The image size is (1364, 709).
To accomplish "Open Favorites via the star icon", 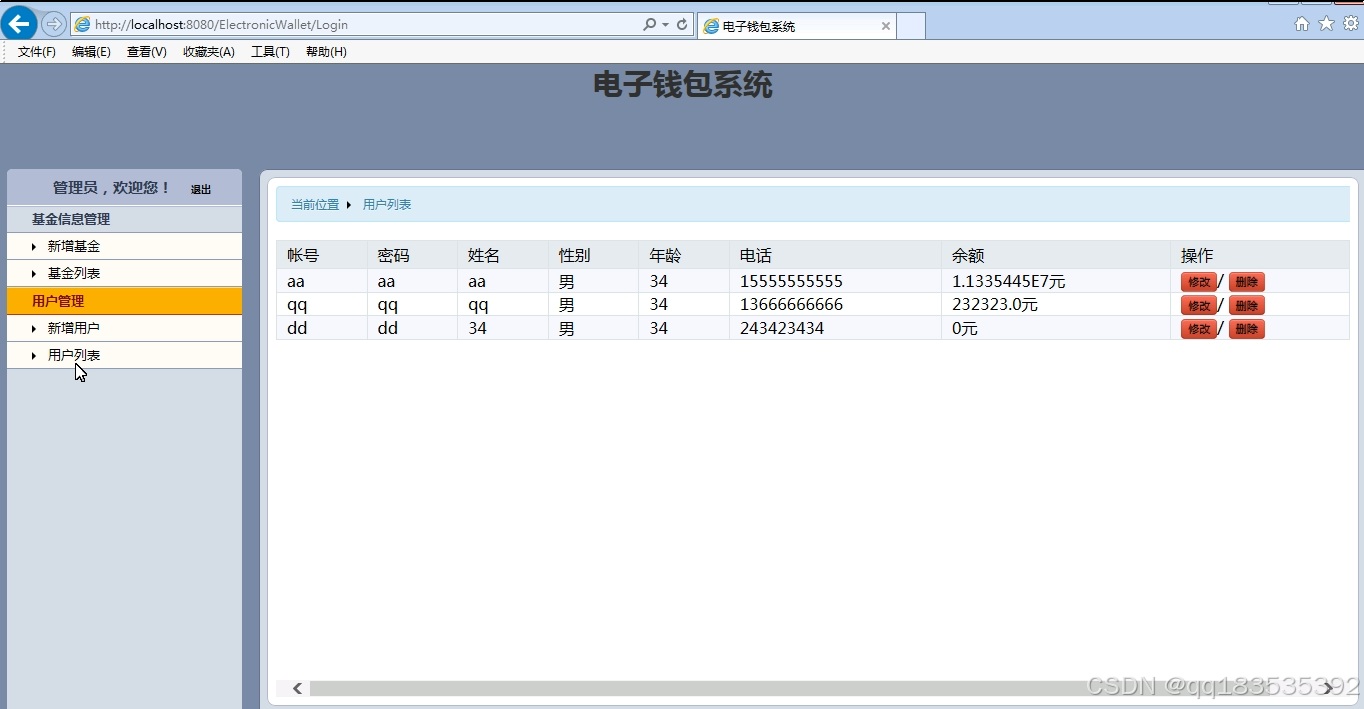I will tap(1326, 21).
